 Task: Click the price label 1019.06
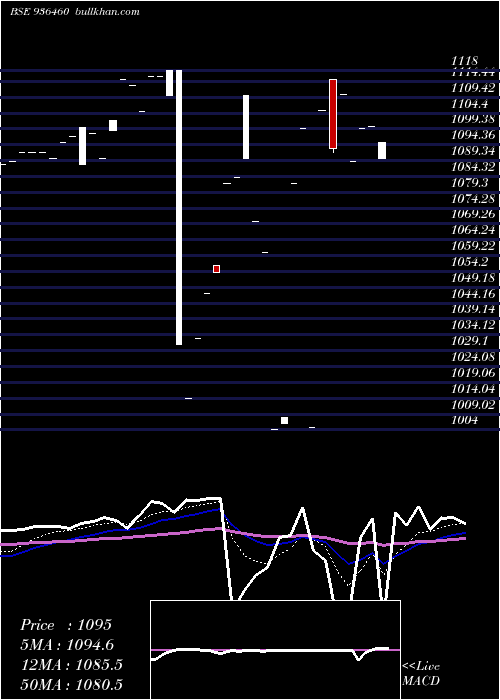pos(473,373)
